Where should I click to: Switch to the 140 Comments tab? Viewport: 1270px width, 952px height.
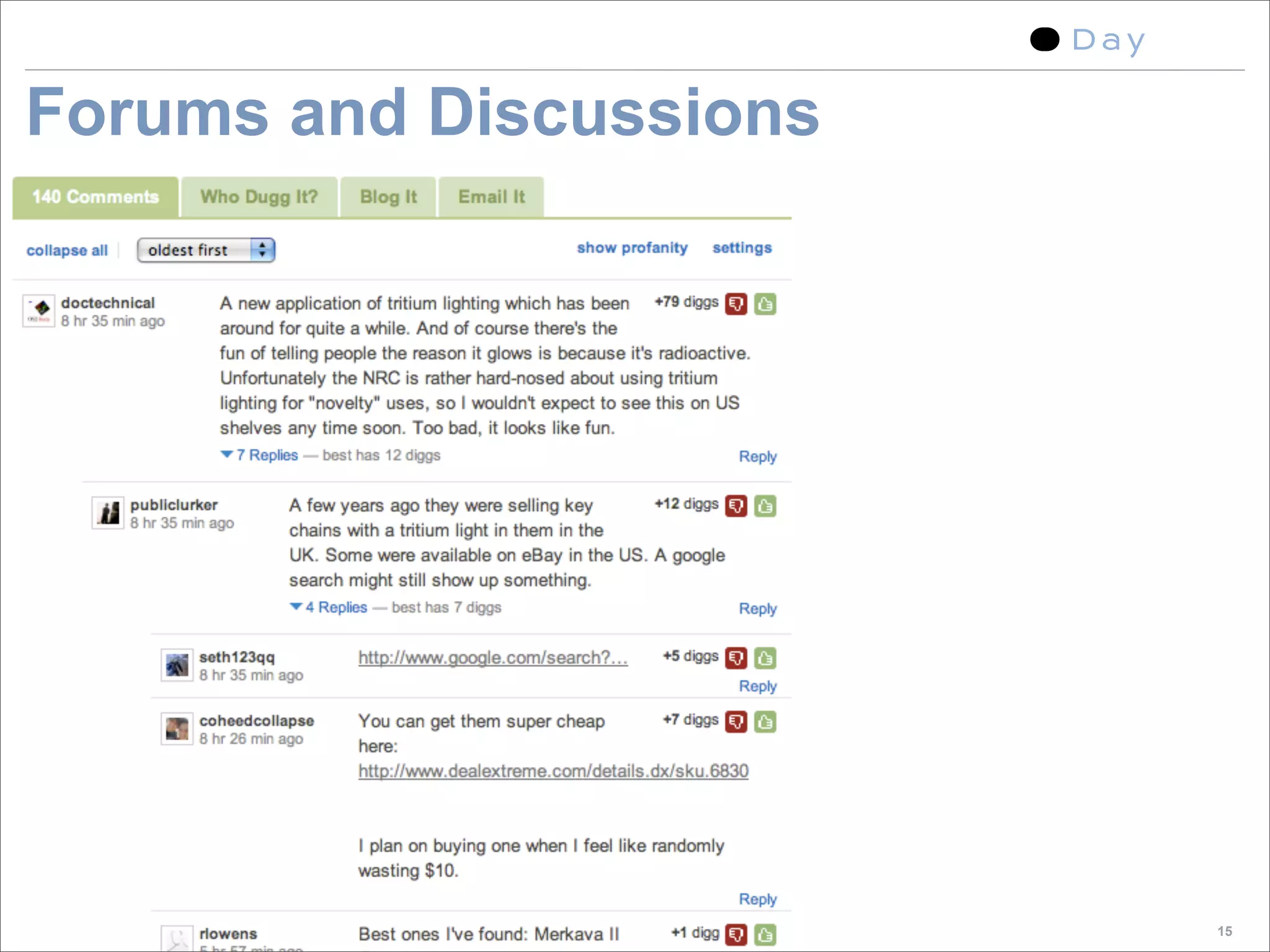coord(95,197)
